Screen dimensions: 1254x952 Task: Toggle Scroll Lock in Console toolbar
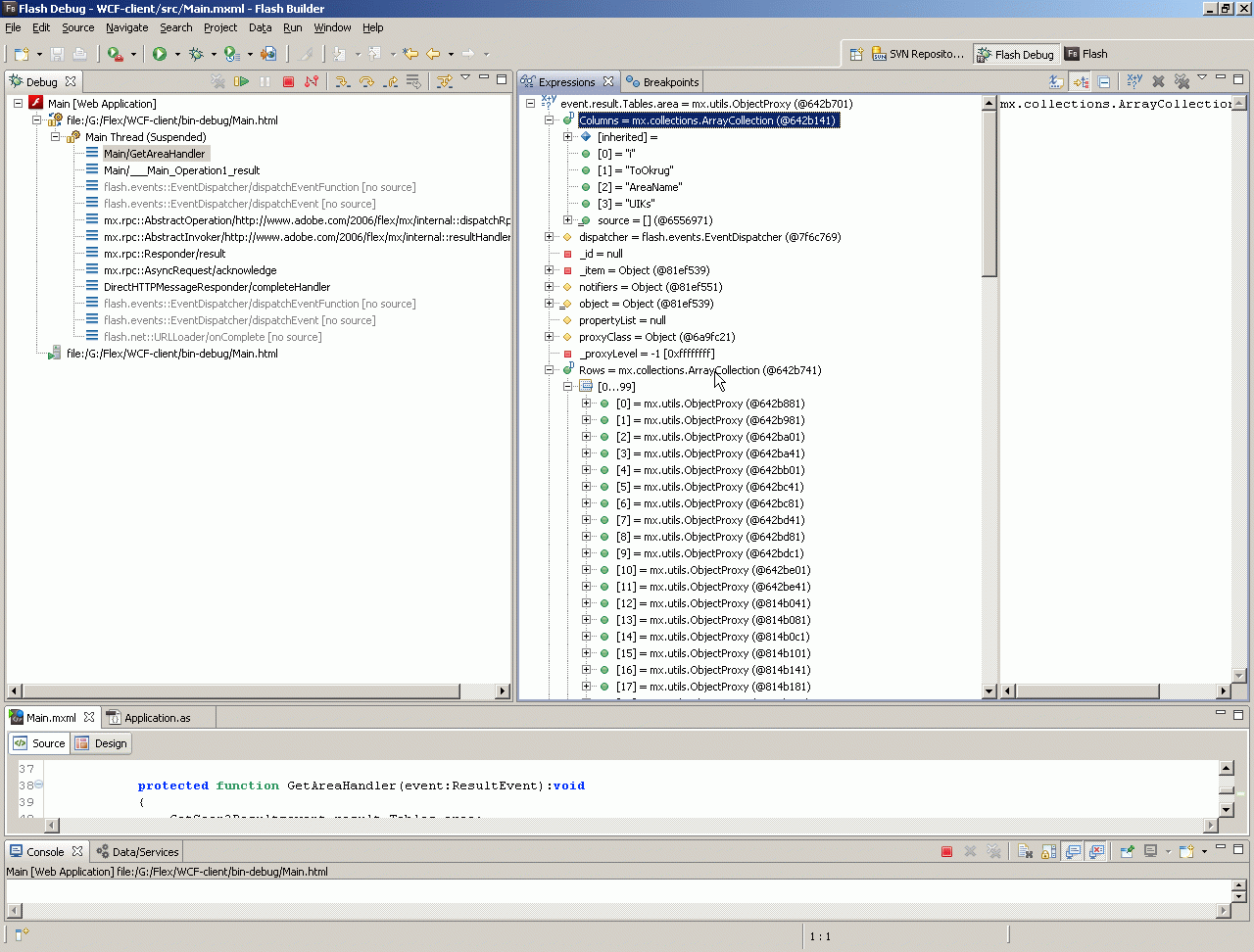pos(1048,851)
